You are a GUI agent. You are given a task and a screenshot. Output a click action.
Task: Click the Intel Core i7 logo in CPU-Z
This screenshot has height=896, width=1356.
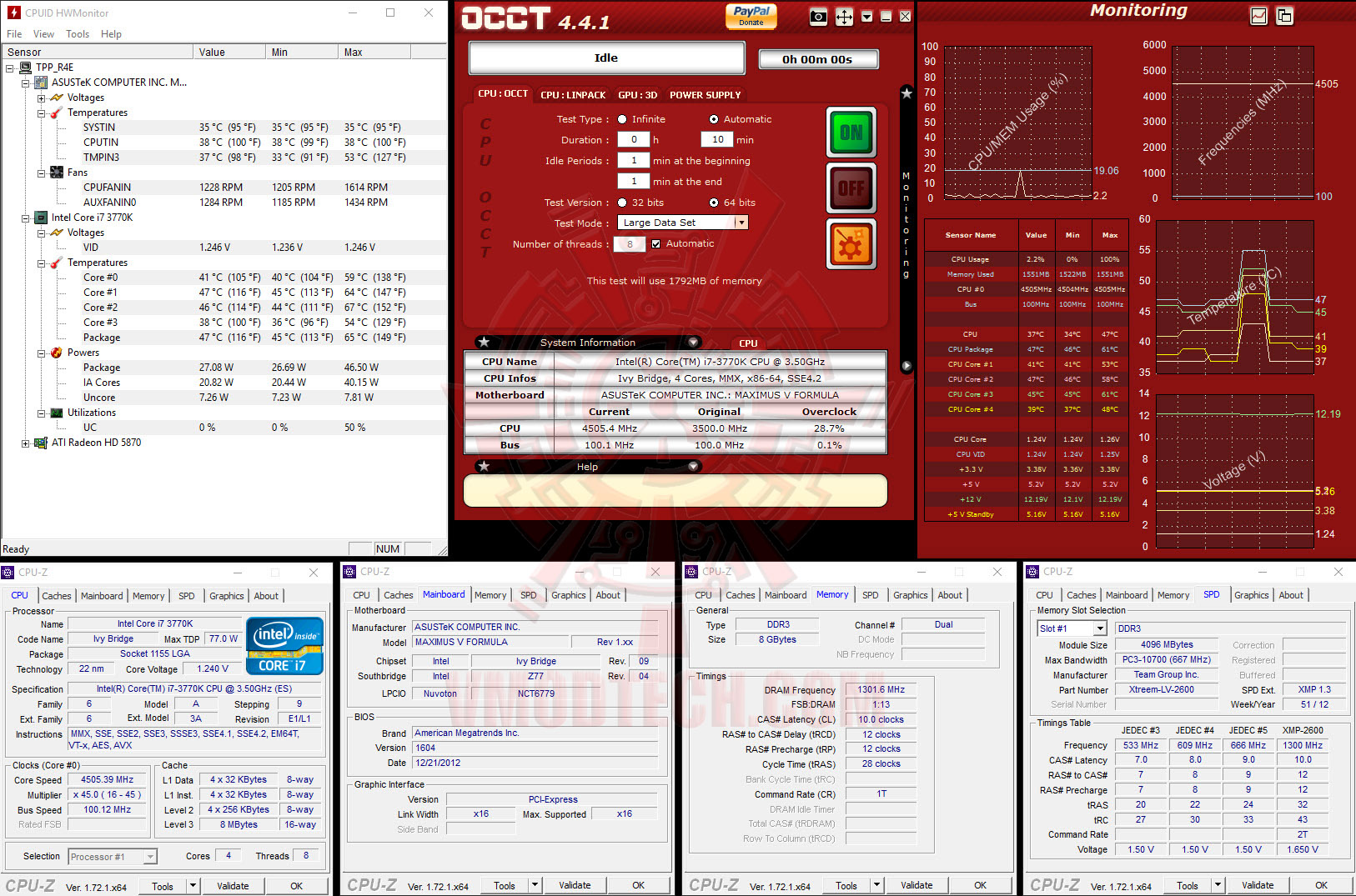tap(284, 645)
